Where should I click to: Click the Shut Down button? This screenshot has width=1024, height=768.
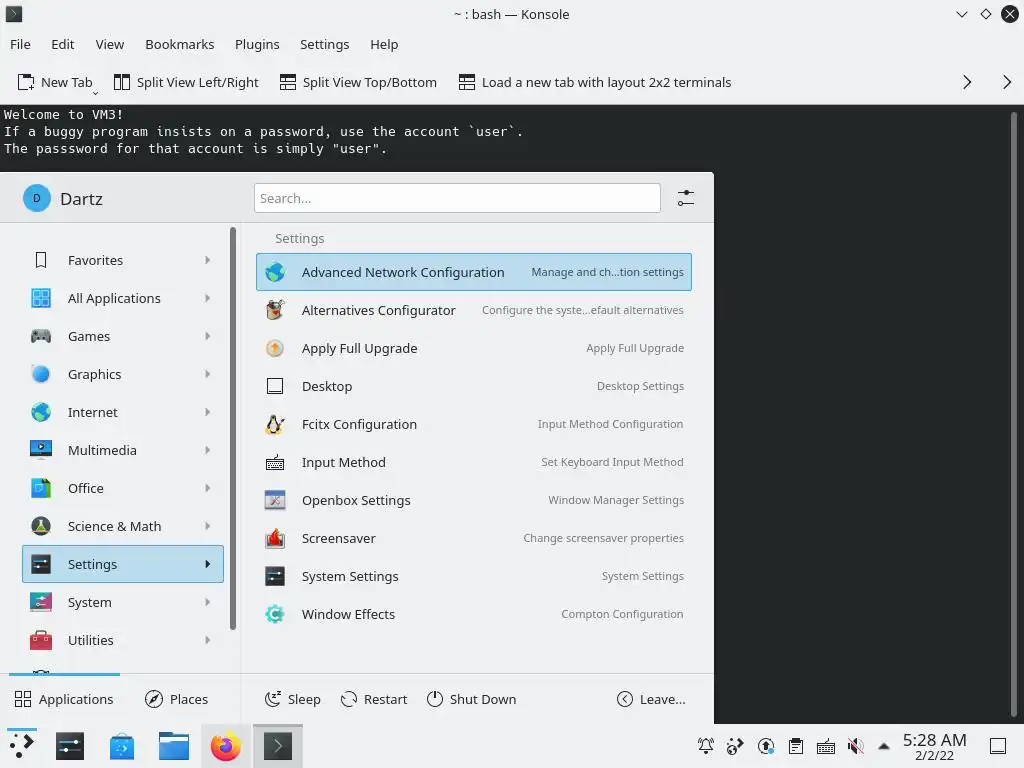[471, 699]
